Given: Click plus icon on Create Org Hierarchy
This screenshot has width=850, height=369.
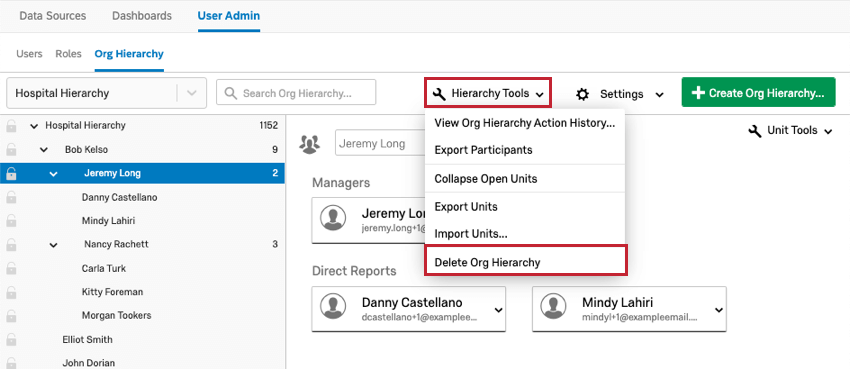Looking at the screenshot, I should click(698, 93).
